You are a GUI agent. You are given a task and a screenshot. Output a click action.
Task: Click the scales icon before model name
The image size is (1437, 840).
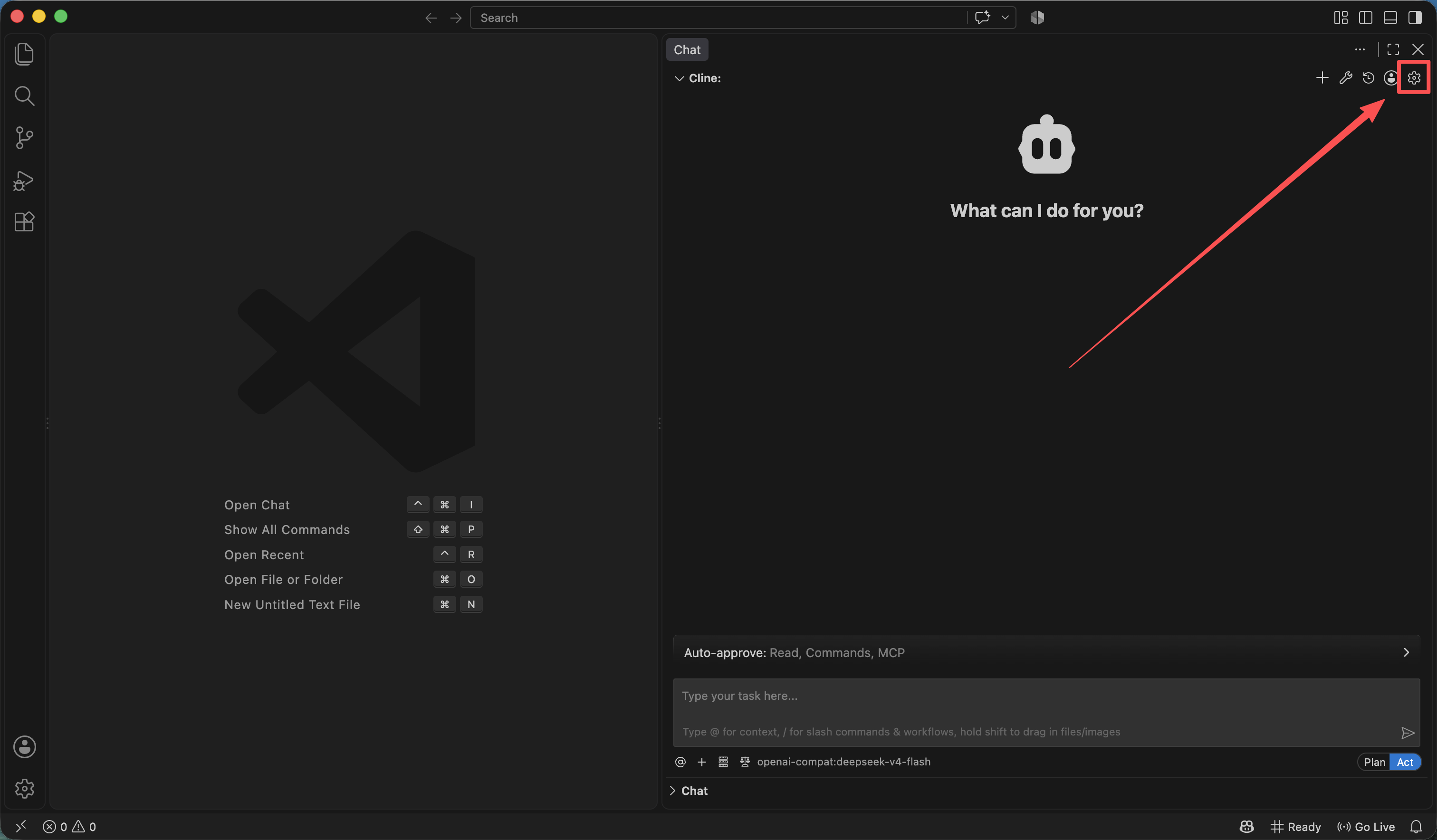tap(745, 762)
